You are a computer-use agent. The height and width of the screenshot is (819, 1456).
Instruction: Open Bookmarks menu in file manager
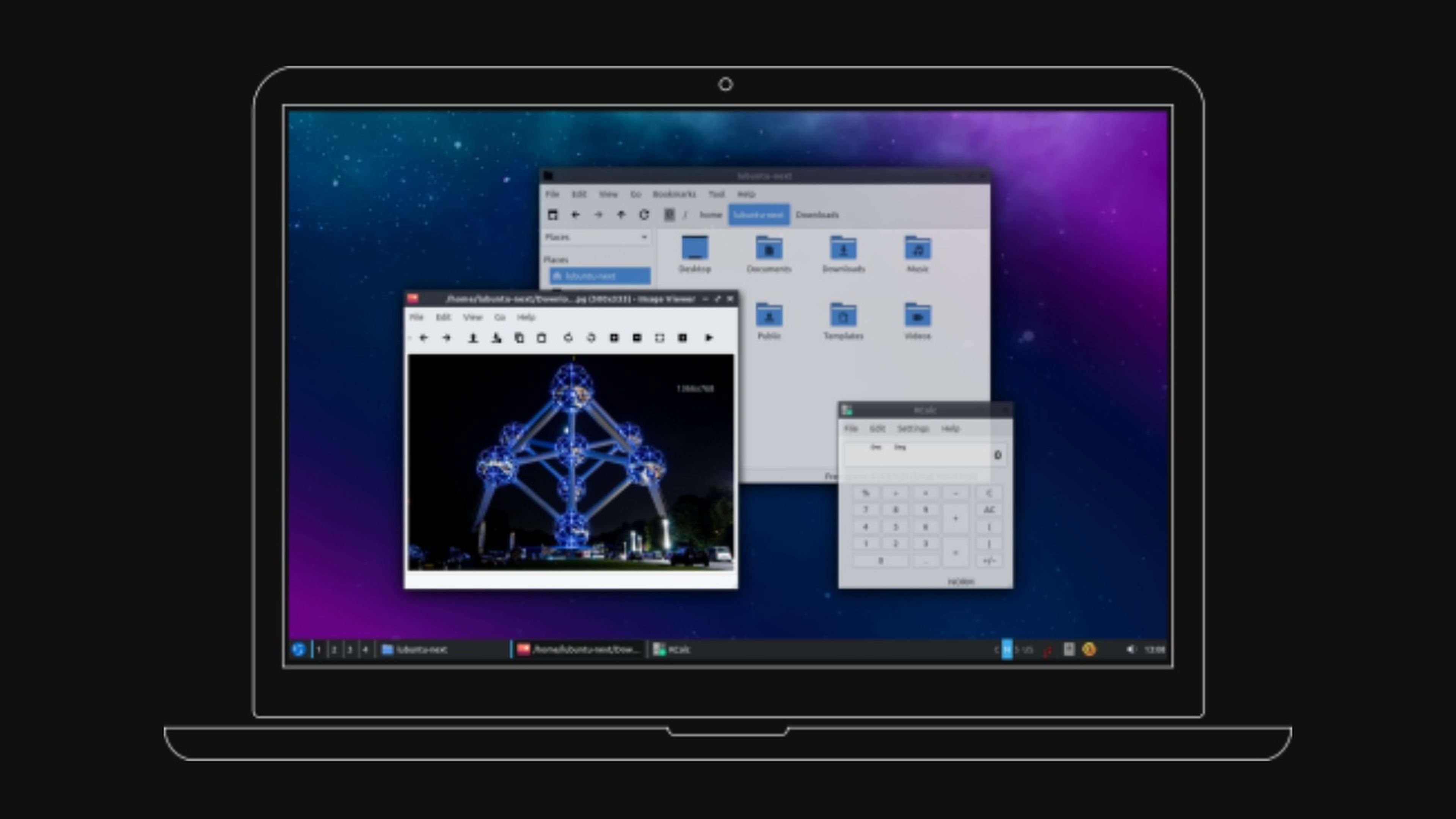click(674, 194)
